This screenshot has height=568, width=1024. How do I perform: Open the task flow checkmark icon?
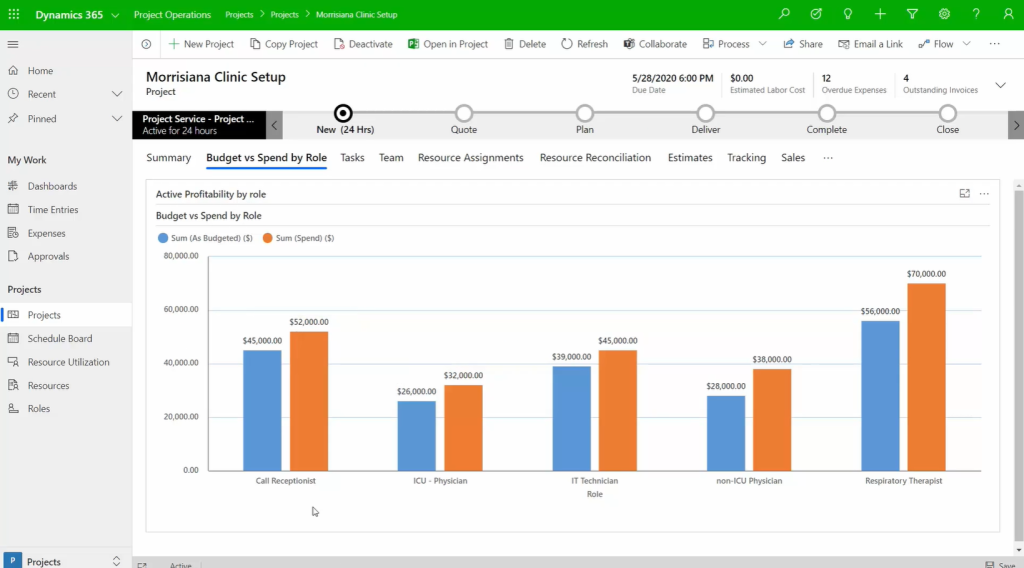[x=816, y=15]
